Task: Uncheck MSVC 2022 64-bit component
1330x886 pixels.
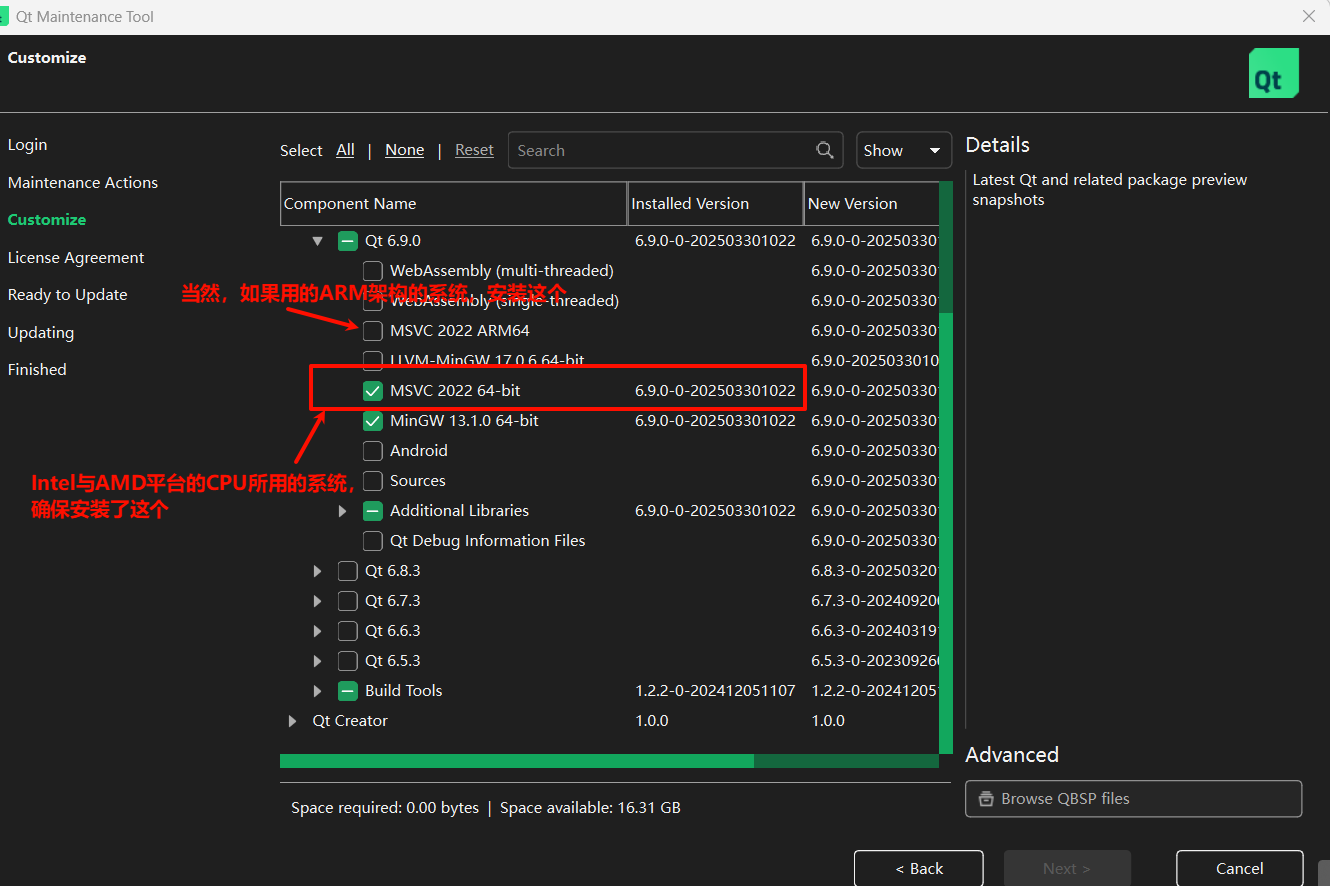Action: 373,391
